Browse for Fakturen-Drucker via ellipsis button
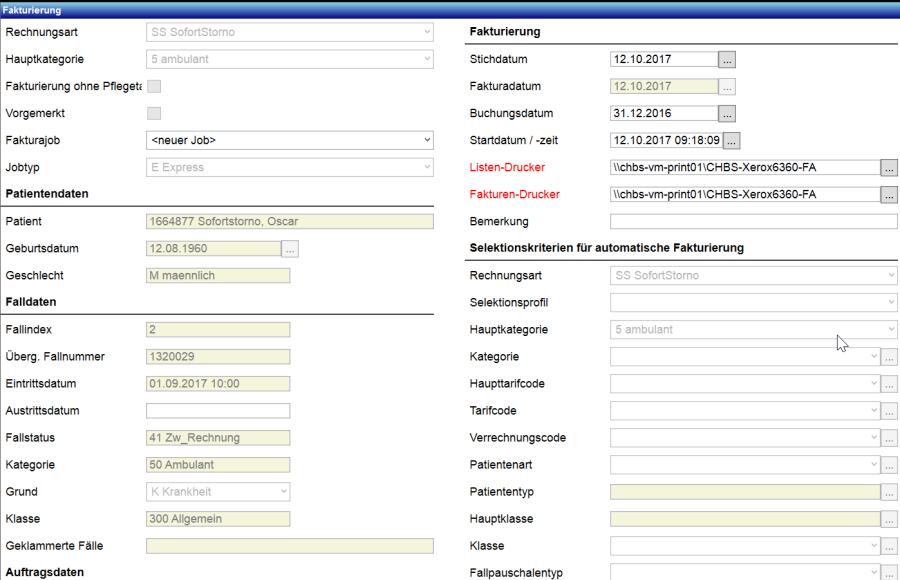Image resolution: width=900 pixels, height=580 pixels. [889, 194]
